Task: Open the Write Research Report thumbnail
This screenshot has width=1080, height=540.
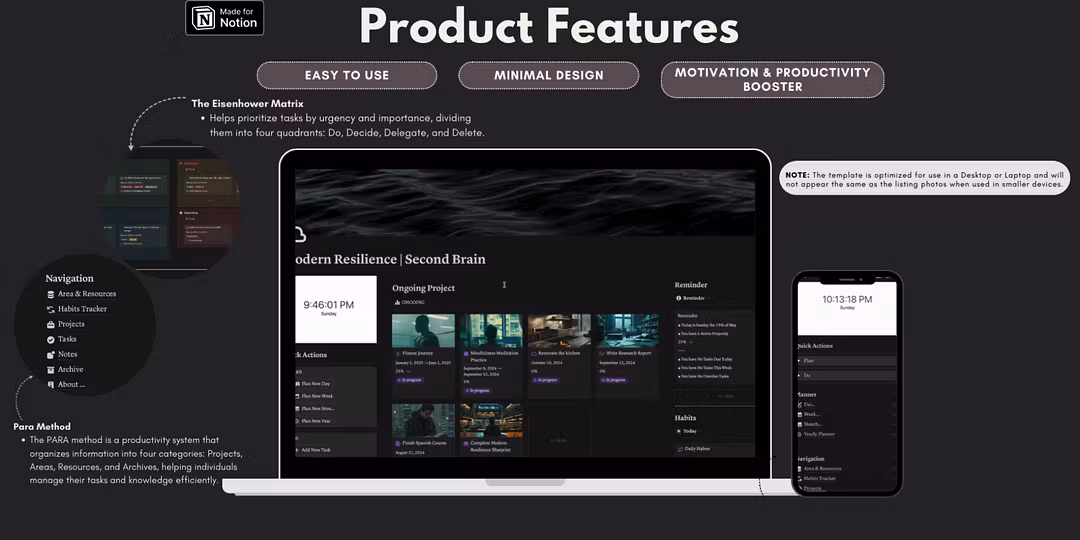Action: point(627,331)
